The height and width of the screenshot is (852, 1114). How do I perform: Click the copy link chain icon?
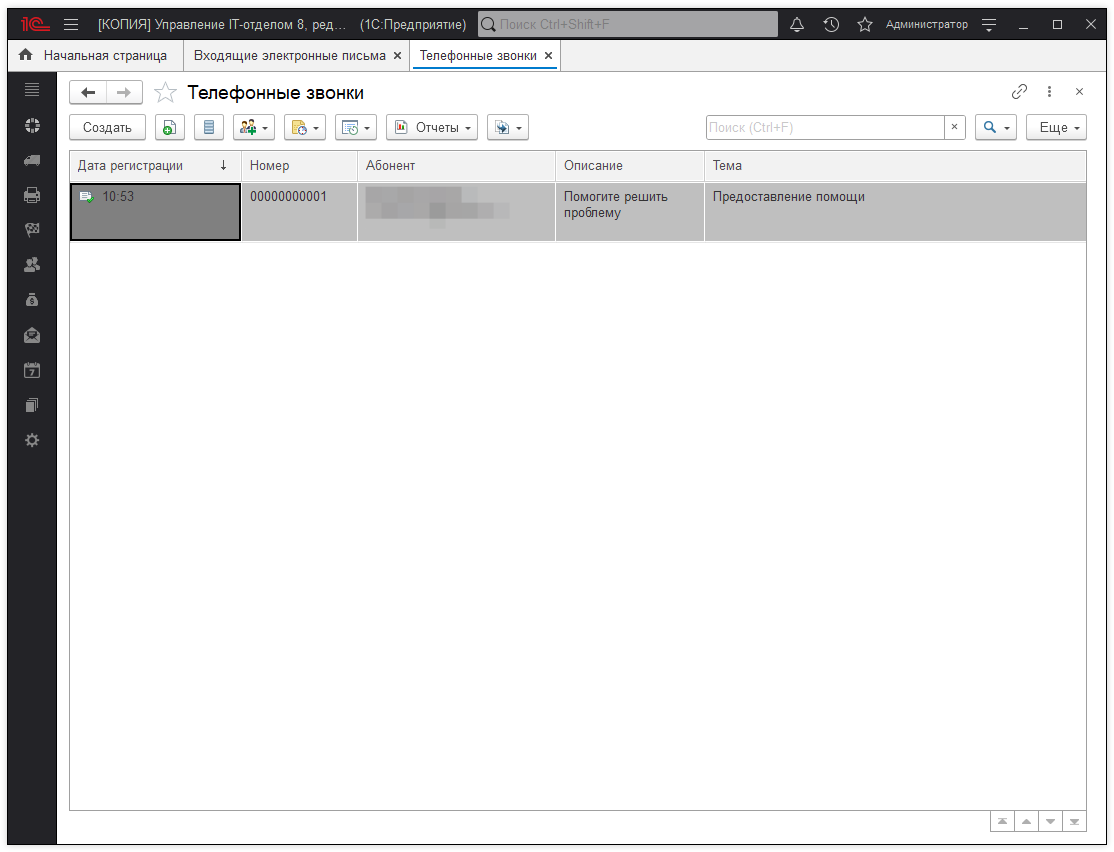[x=1019, y=92]
